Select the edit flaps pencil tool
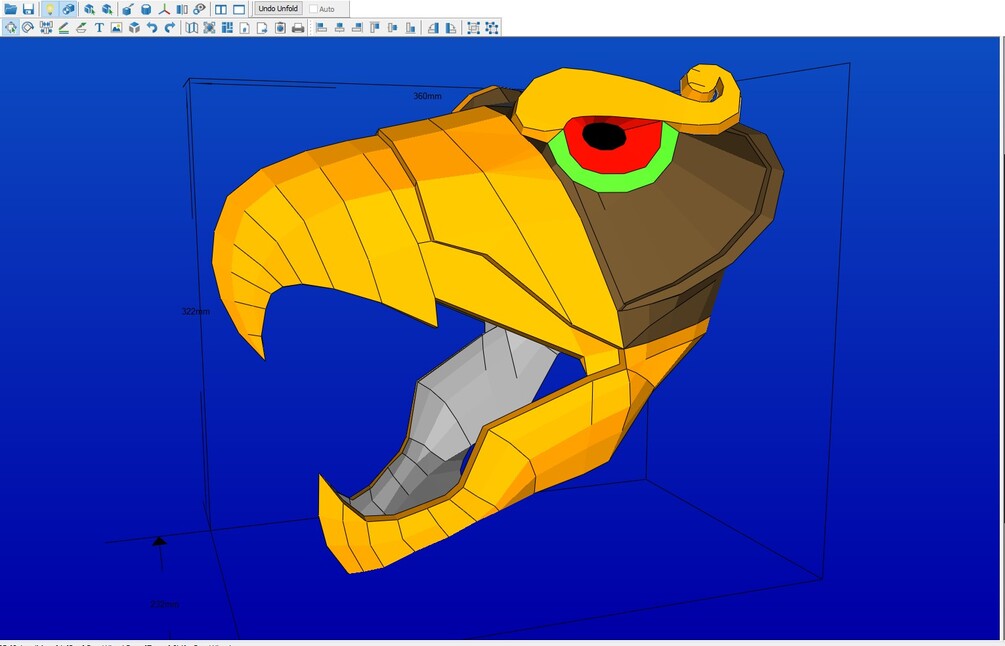This screenshot has width=1005, height=646. (x=64, y=28)
